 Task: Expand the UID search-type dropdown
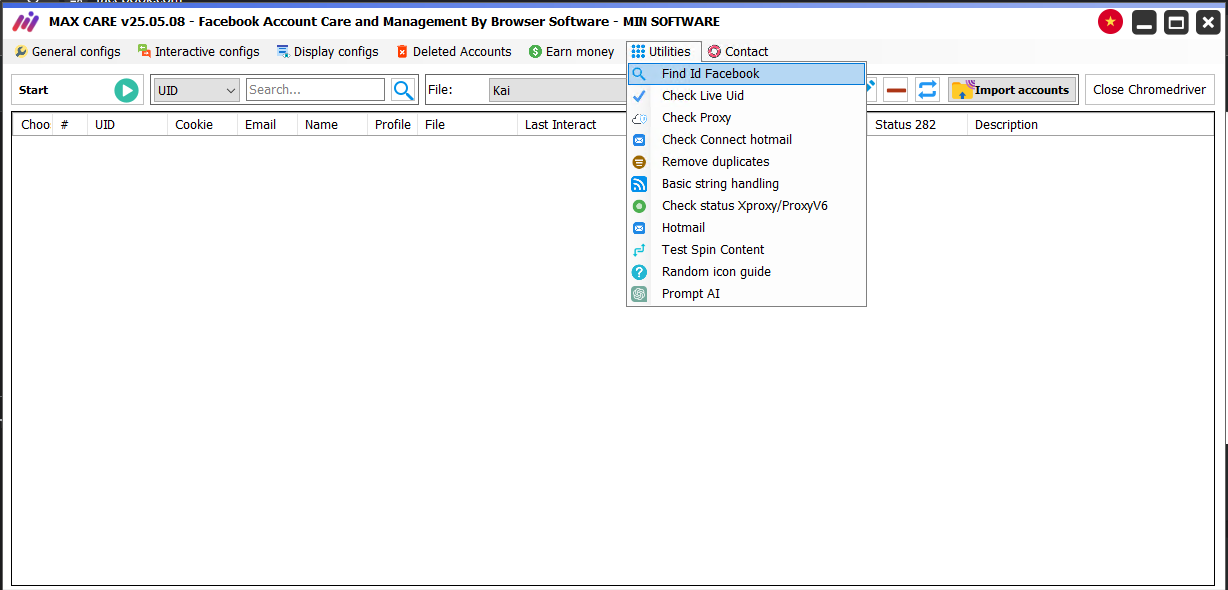point(197,90)
